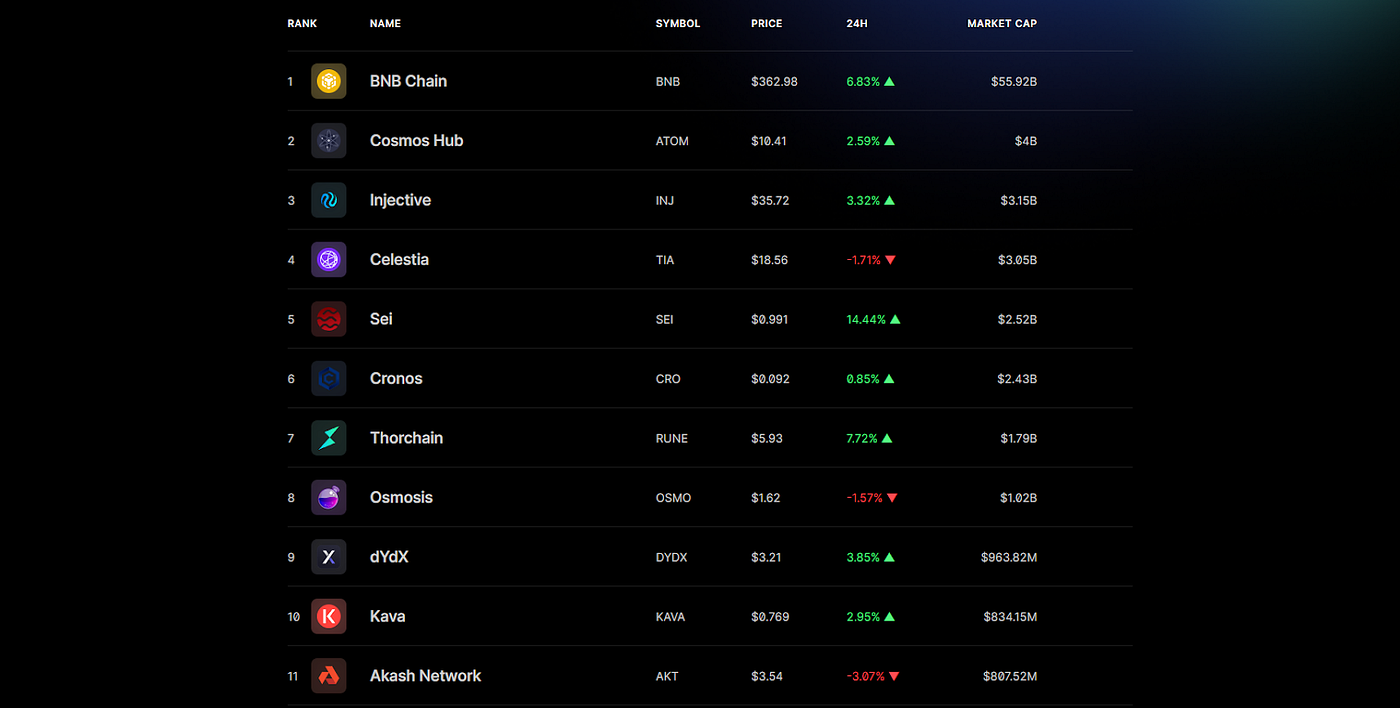Screen dimensions: 1400x708
Task: Click the $362.98 price value
Action: 774,81
